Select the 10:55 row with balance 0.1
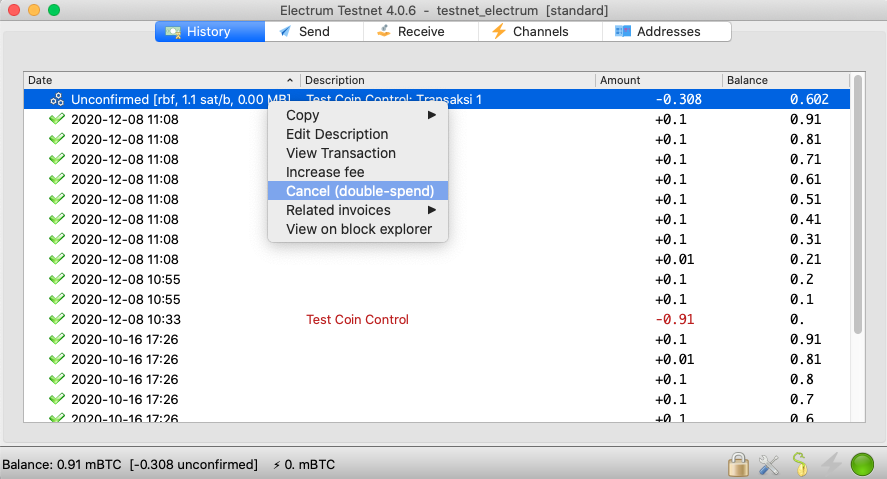 [x=436, y=300]
